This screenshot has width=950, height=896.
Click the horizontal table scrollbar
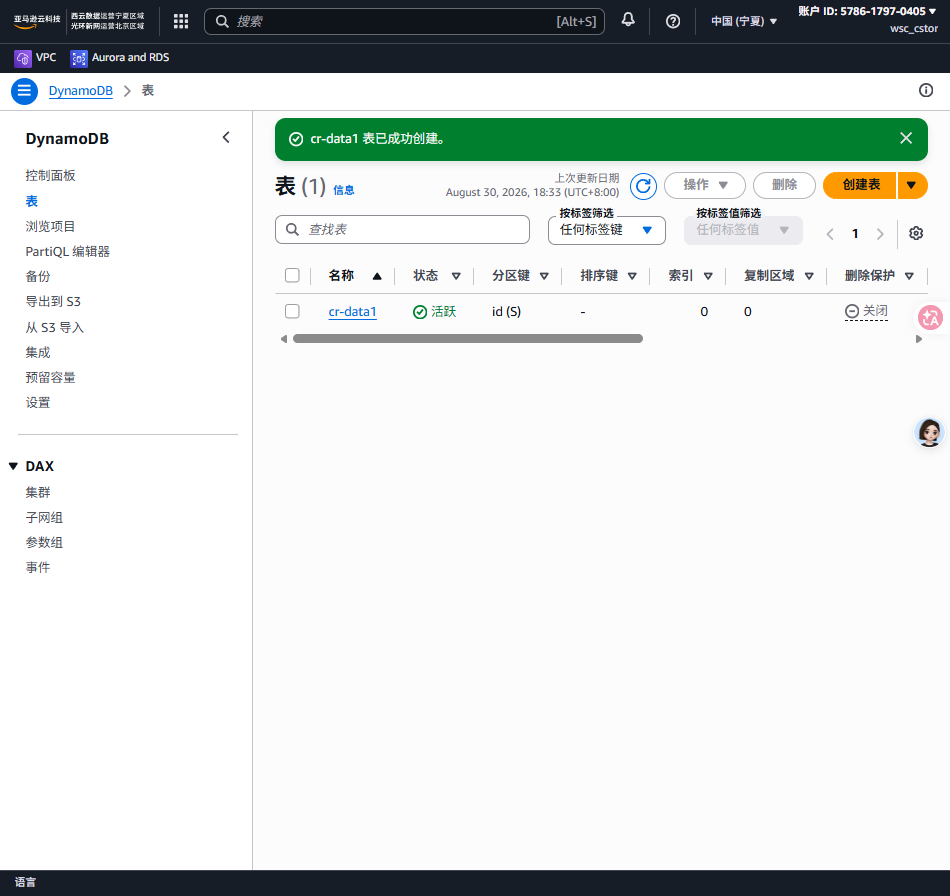pos(467,339)
